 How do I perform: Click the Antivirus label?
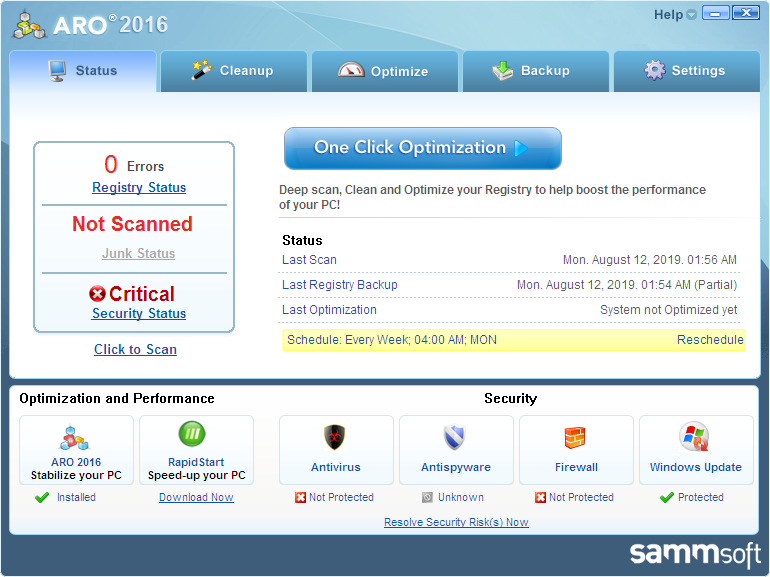336,467
